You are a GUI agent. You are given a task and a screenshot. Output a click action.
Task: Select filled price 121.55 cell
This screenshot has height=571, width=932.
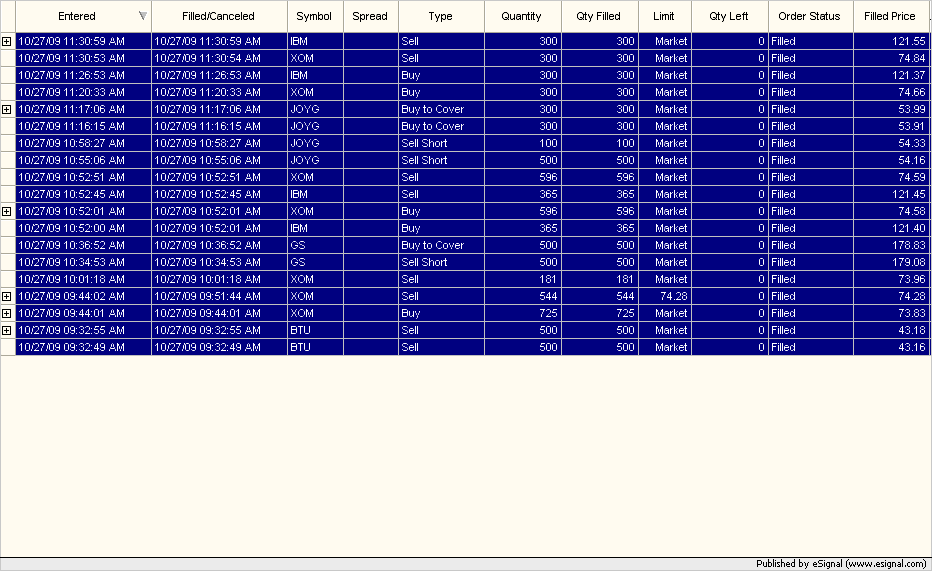coord(891,42)
